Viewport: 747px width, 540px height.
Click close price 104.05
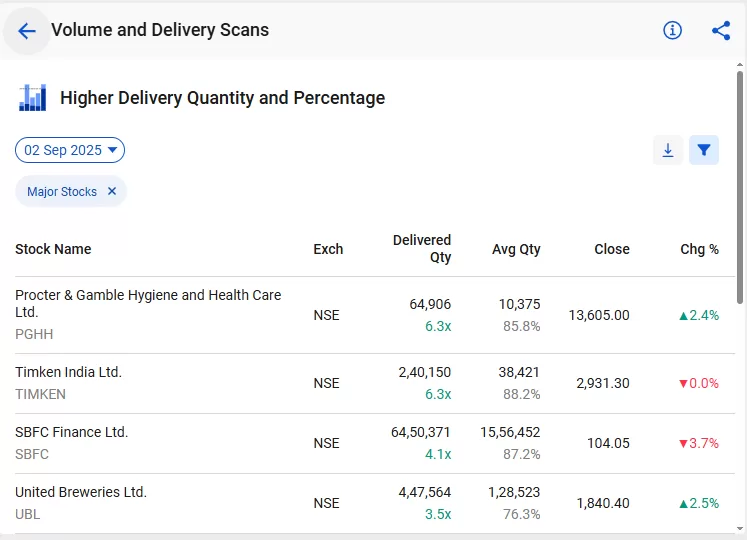pos(608,443)
